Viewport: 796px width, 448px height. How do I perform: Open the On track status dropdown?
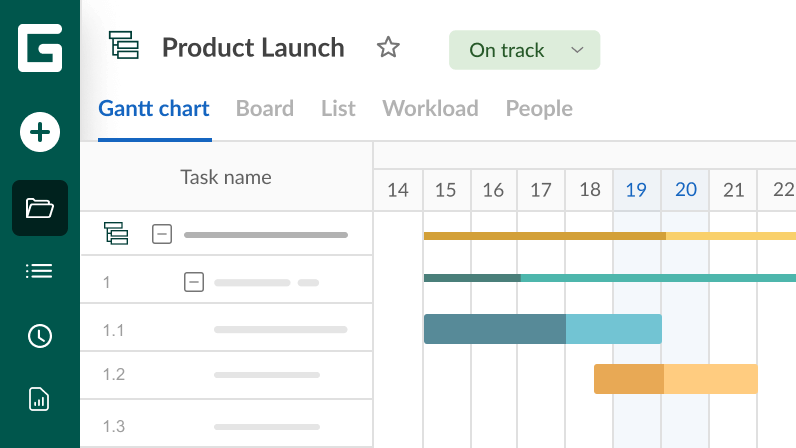pyautogui.click(x=524, y=50)
